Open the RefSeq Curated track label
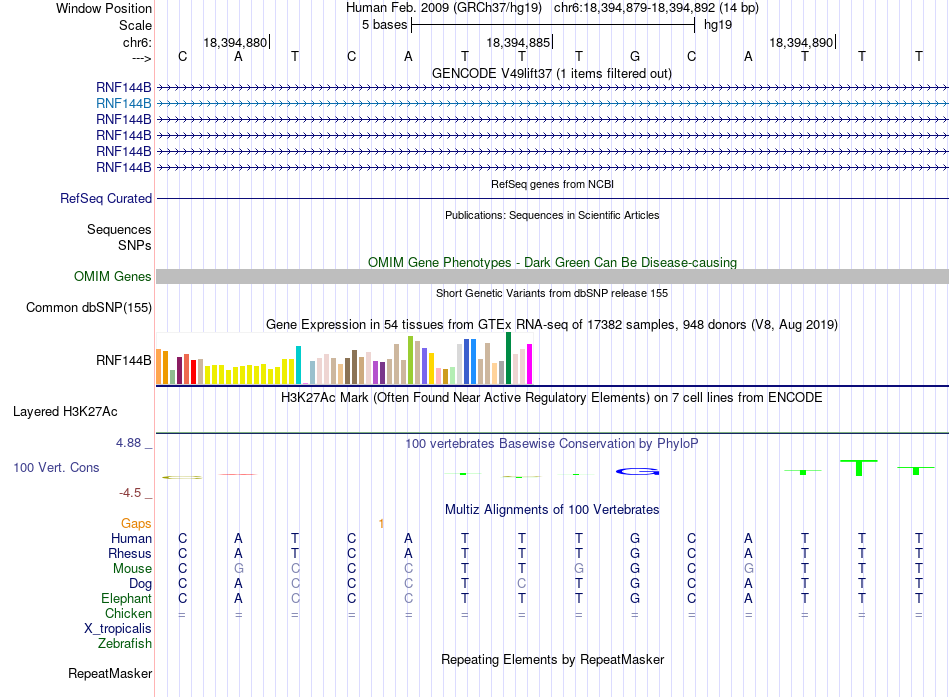 tap(106, 198)
